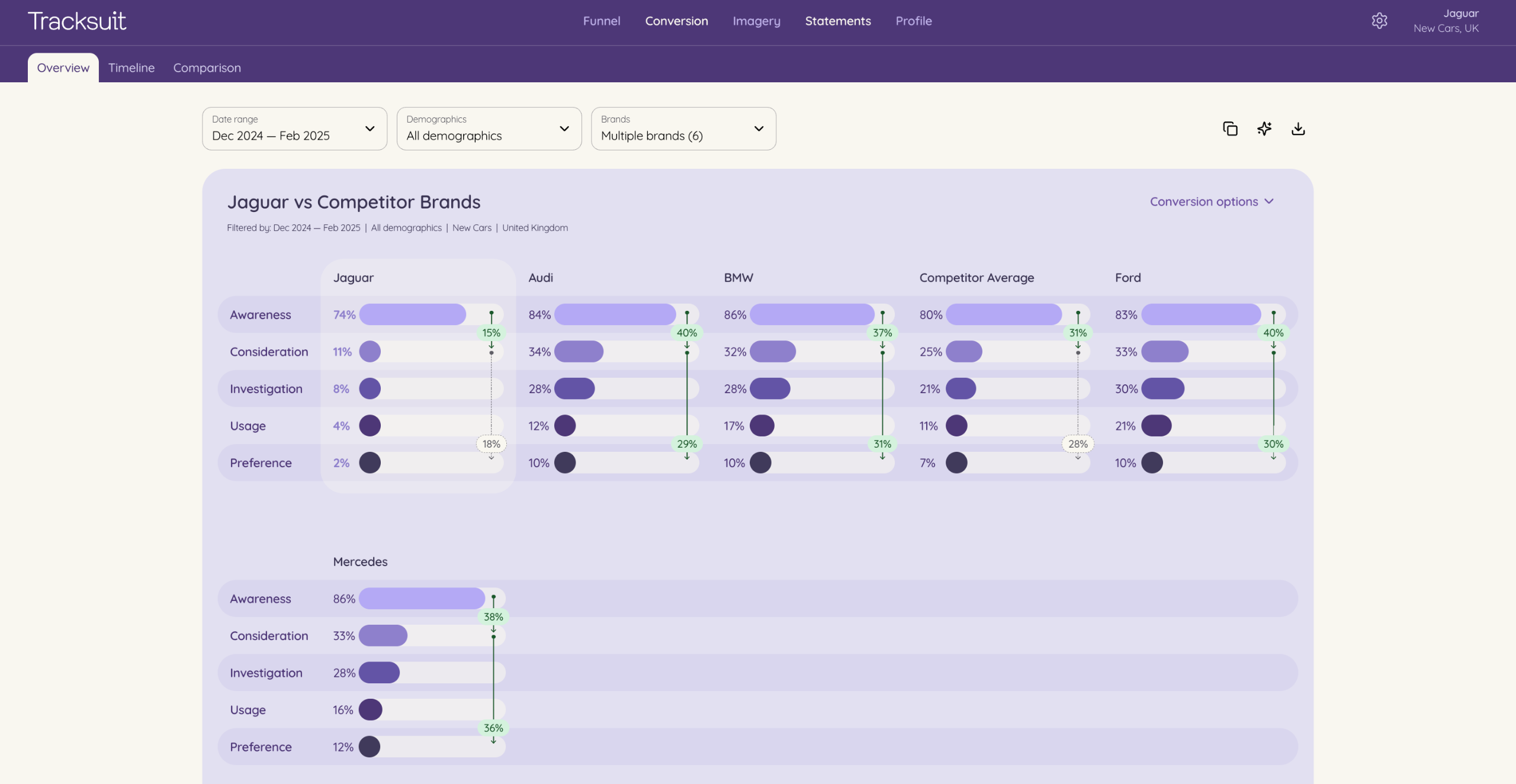Screen dimensions: 1516x784
Task: Go to the Funnel page
Action: 601,21
